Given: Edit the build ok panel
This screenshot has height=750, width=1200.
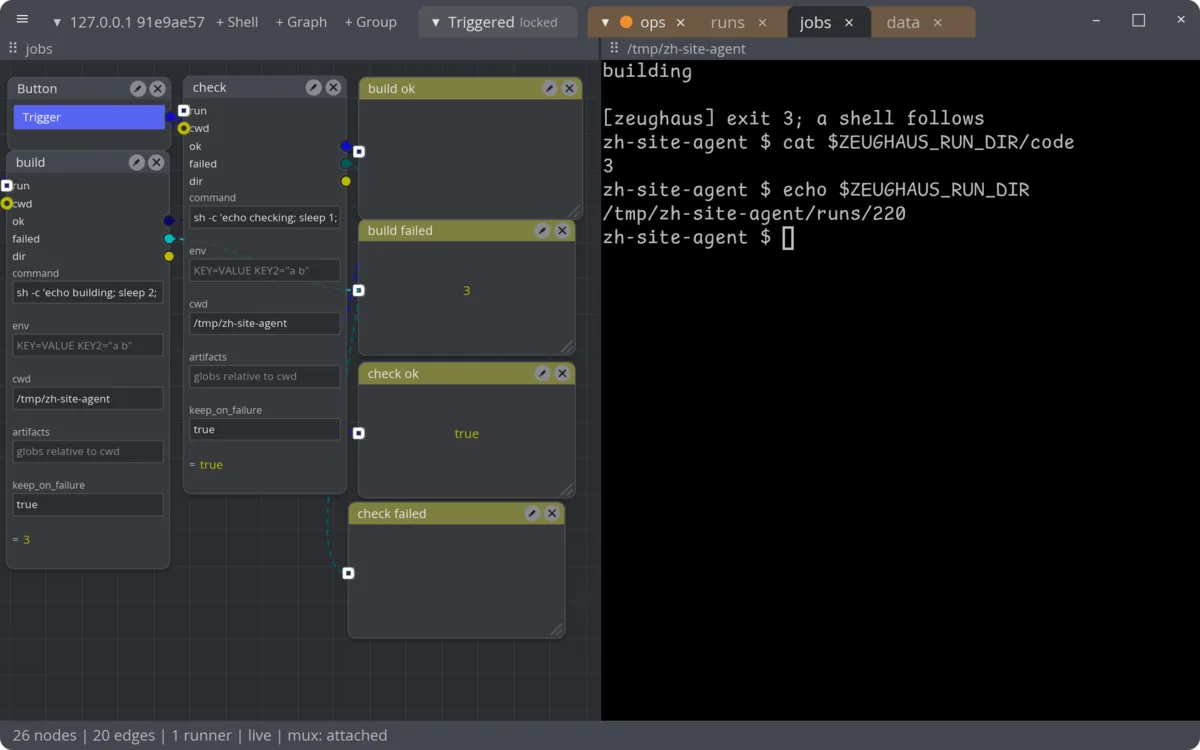Looking at the screenshot, I should pyautogui.click(x=549, y=89).
